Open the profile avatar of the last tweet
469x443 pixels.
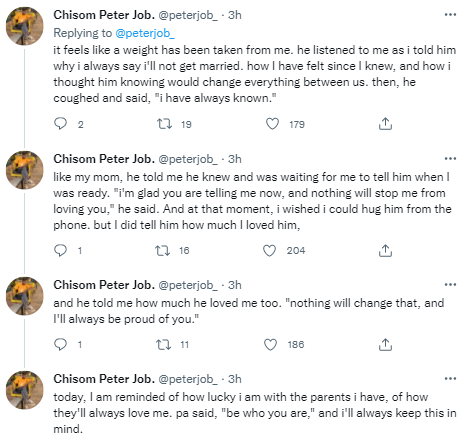(x=25, y=390)
